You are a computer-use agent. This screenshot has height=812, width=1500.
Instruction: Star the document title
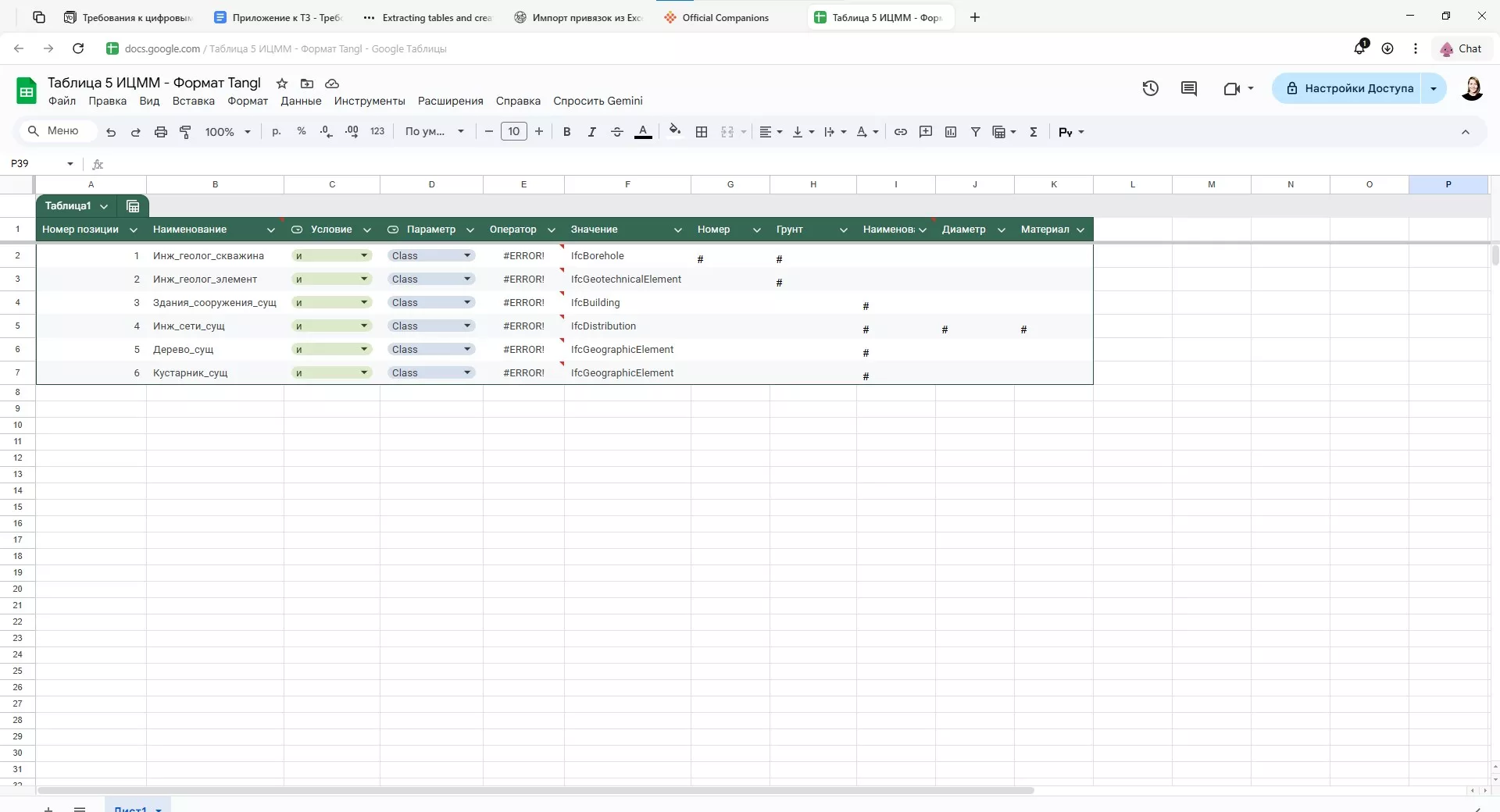click(282, 84)
